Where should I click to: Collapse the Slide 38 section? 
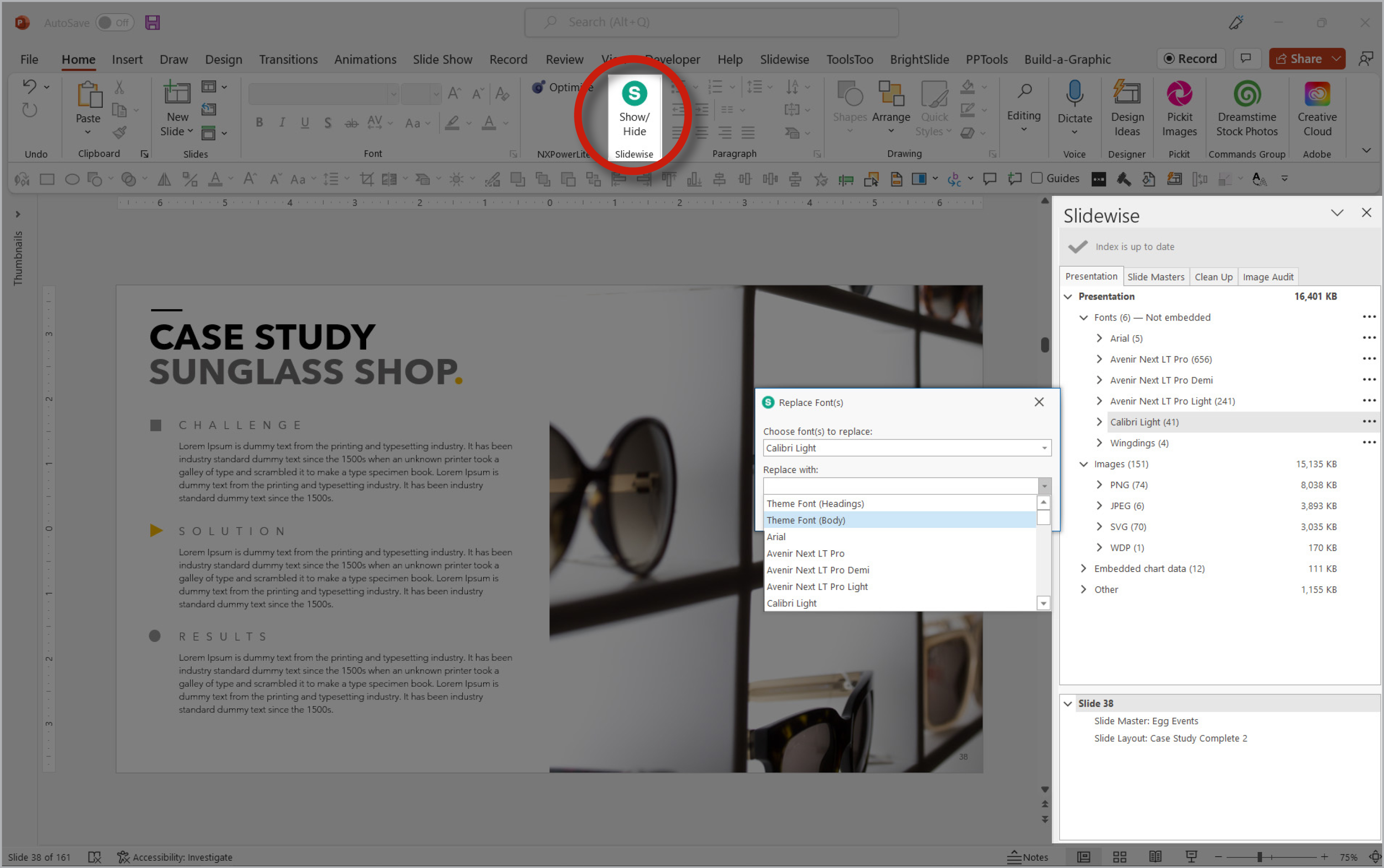tap(1068, 703)
